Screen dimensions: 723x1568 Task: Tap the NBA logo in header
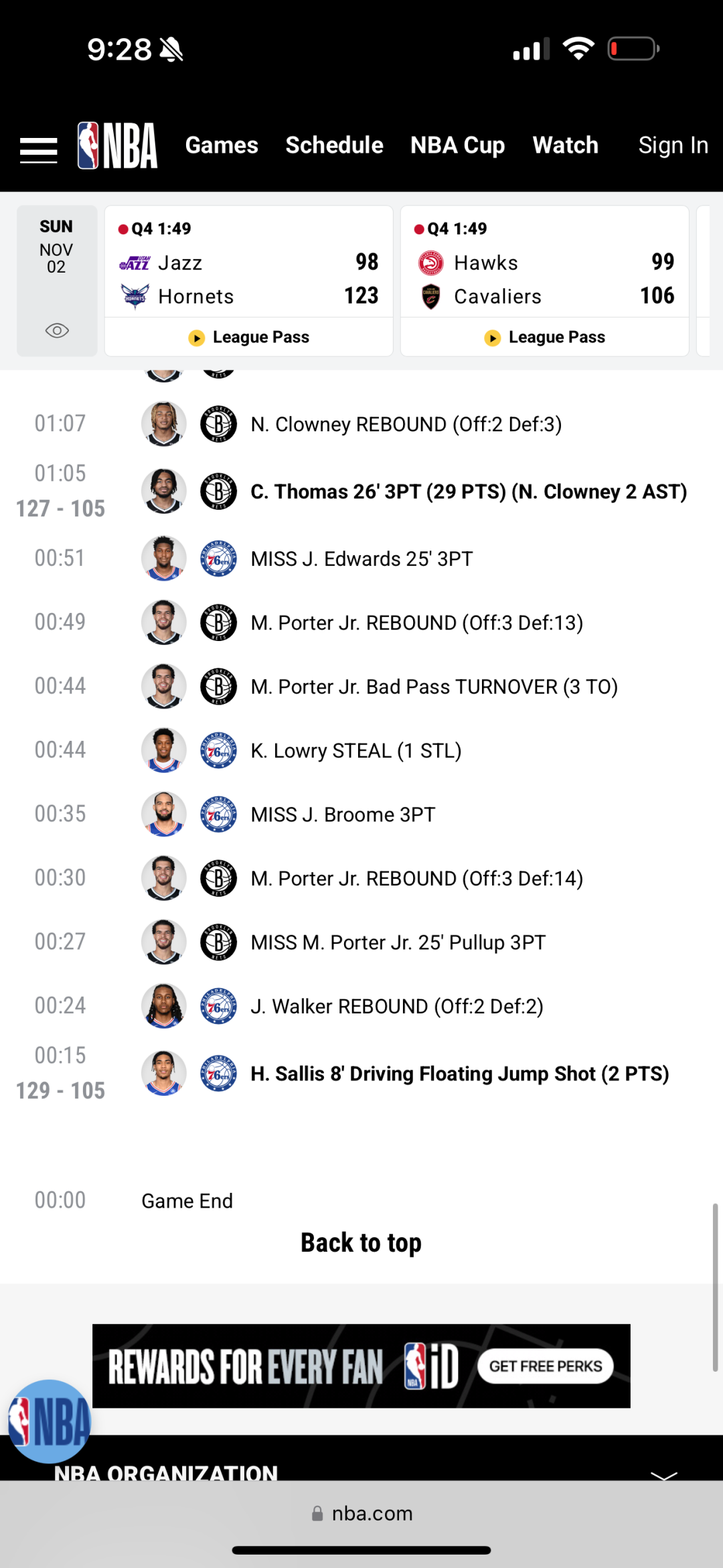[x=118, y=145]
